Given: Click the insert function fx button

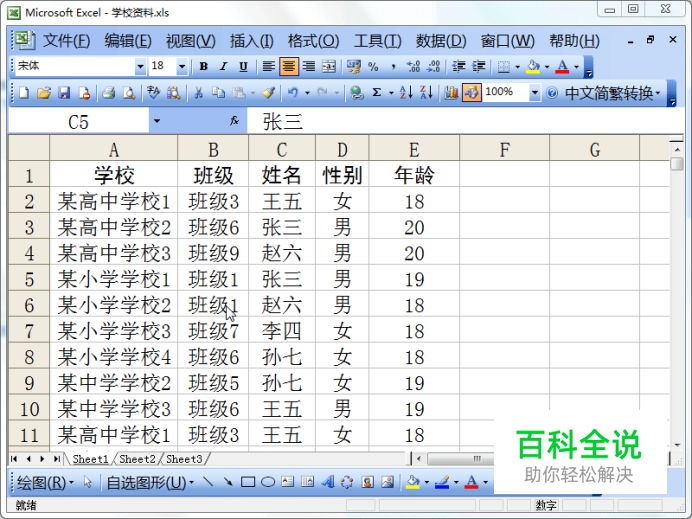Looking at the screenshot, I should tap(234, 120).
